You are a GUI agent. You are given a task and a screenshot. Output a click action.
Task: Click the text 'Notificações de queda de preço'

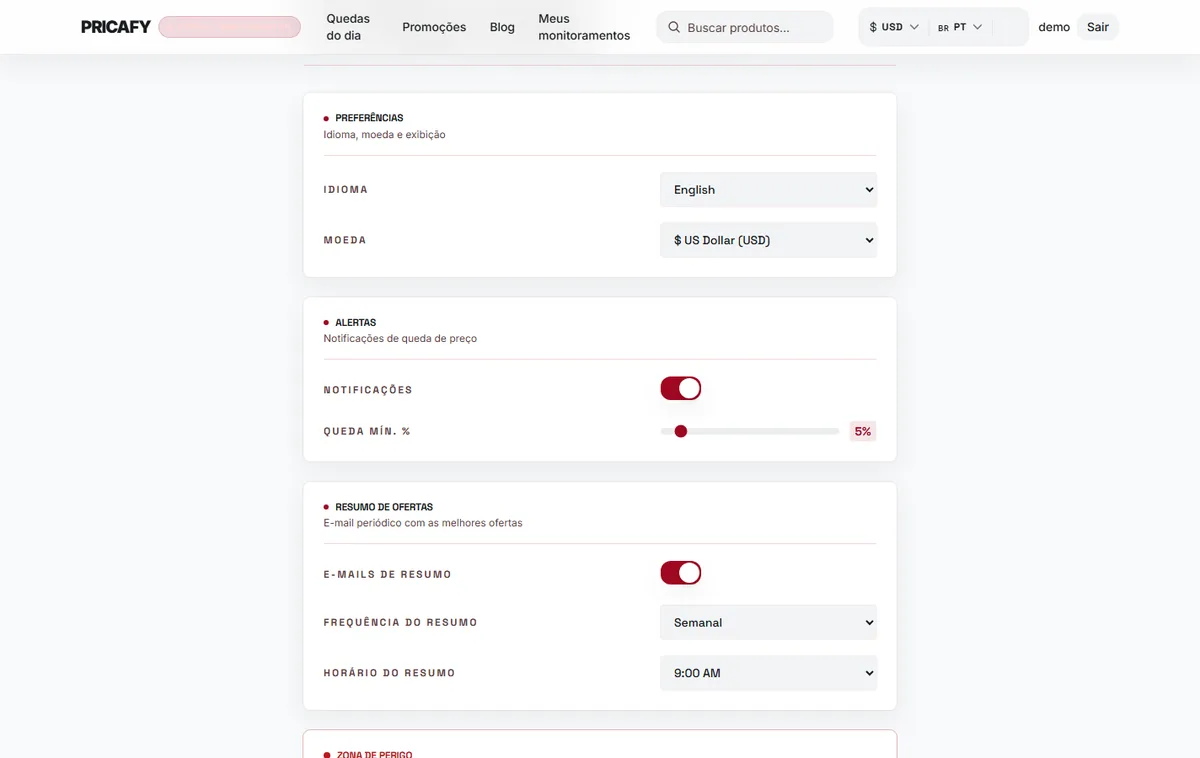(400, 338)
